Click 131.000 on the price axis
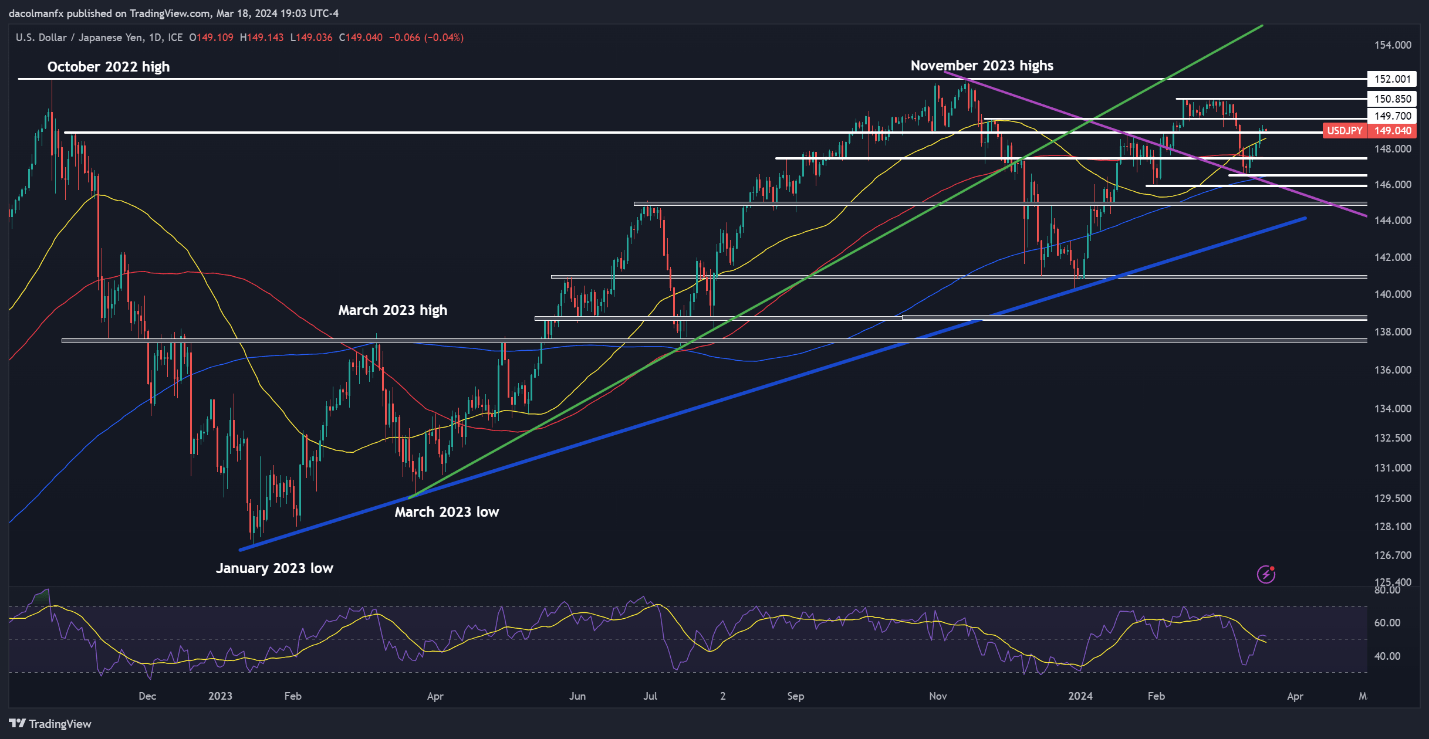The width and height of the screenshot is (1429, 739). (1391, 468)
